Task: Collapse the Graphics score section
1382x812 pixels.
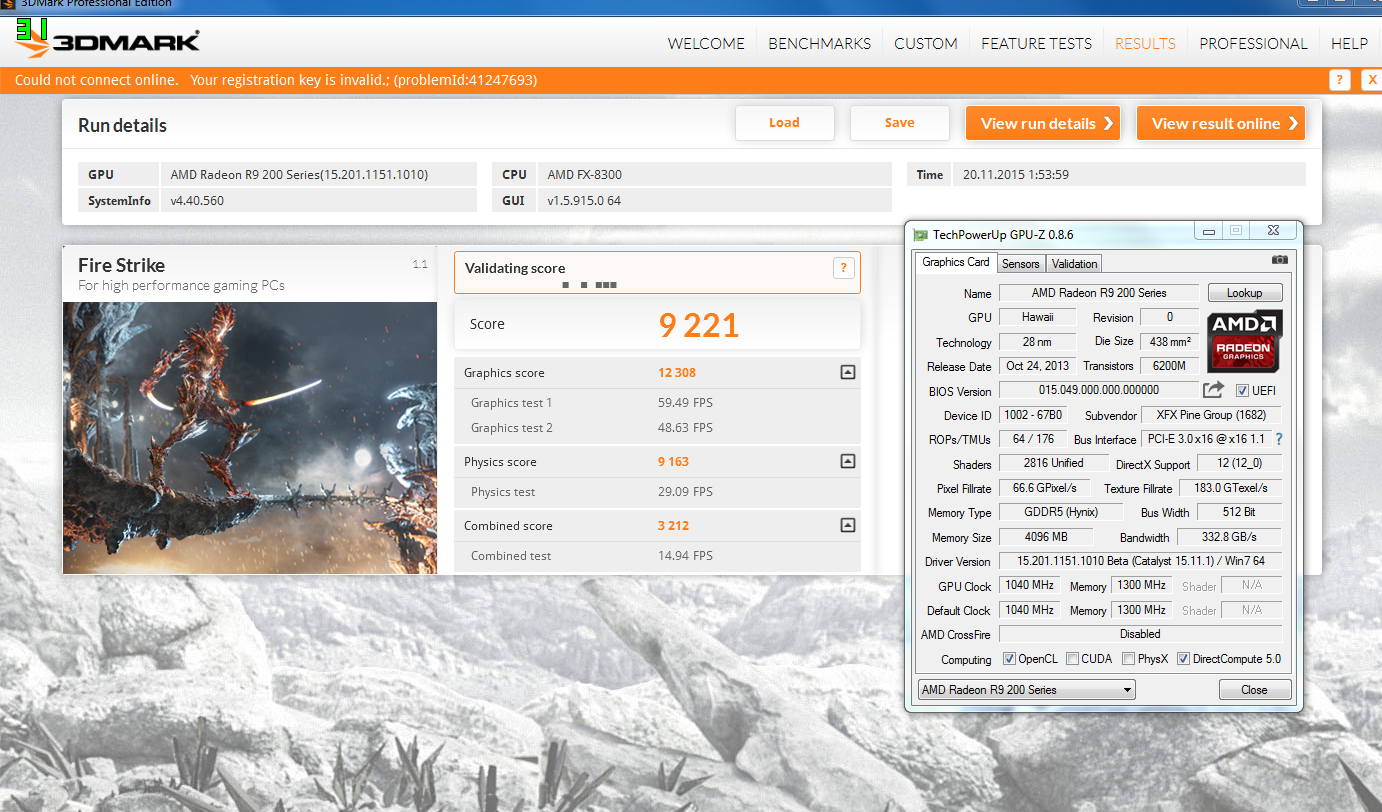Action: click(x=847, y=373)
